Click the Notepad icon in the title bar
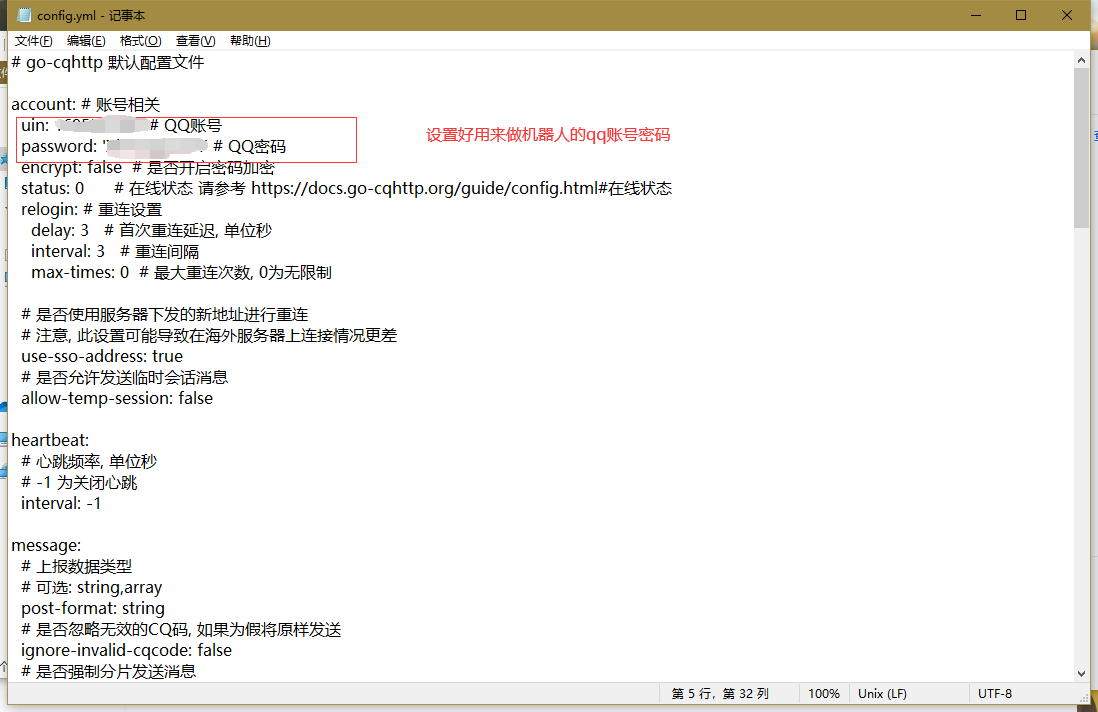The image size is (1098, 712). pyautogui.click(x=24, y=15)
